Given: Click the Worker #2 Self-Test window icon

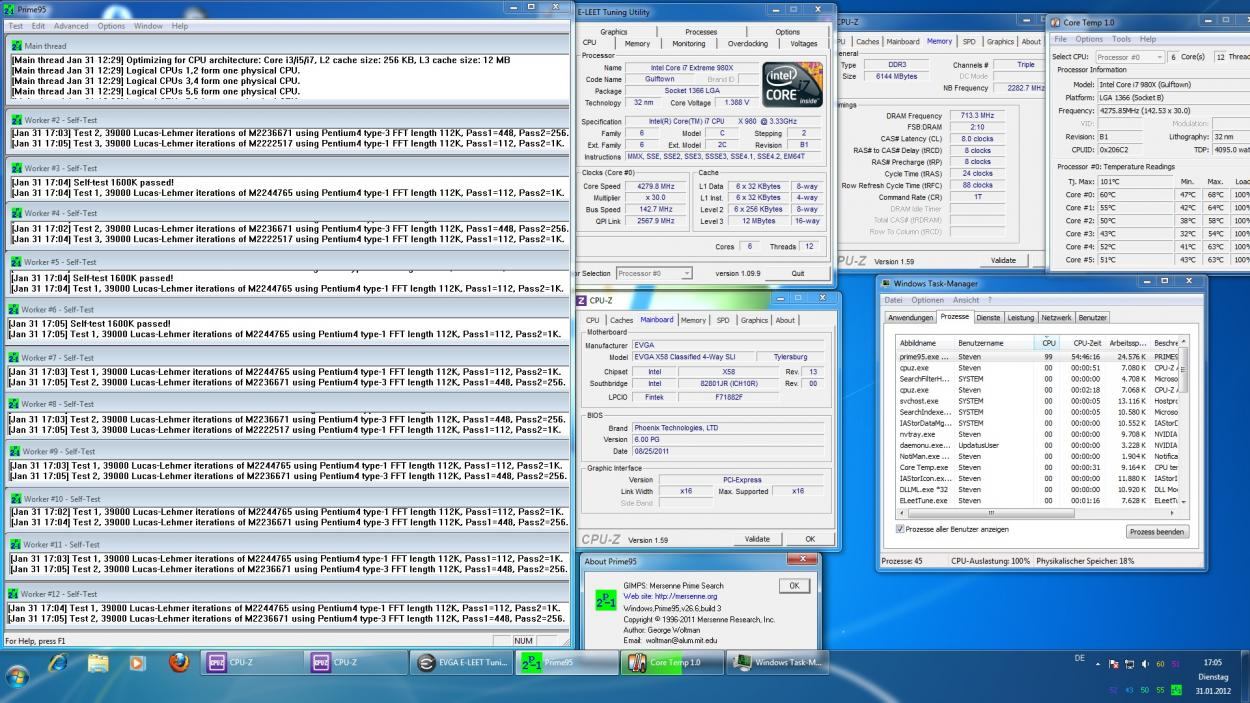Looking at the screenshot, I should 16,120.
